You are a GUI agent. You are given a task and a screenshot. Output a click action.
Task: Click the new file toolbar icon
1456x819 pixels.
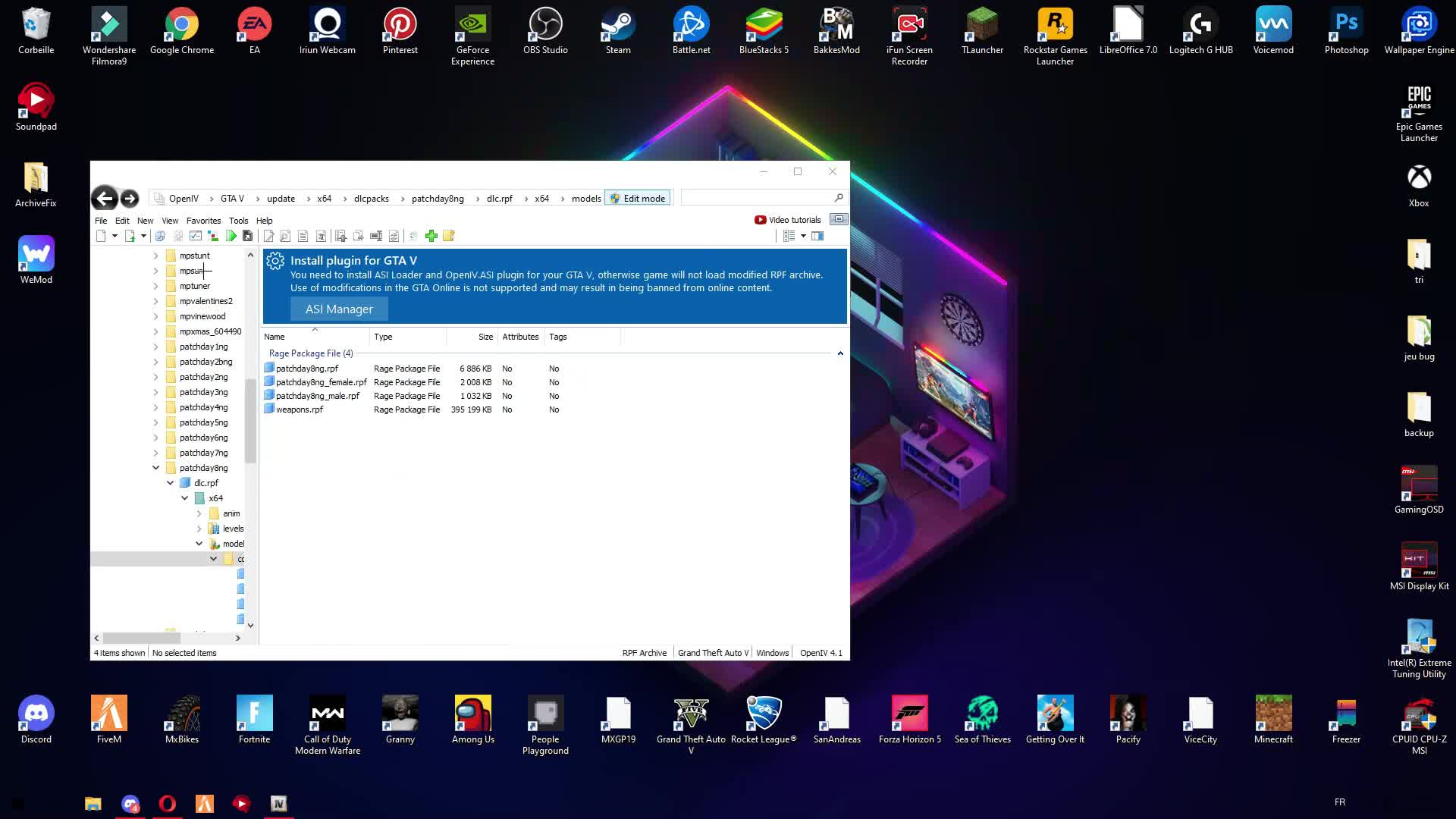pyautogui.click(x=101, y=236)
